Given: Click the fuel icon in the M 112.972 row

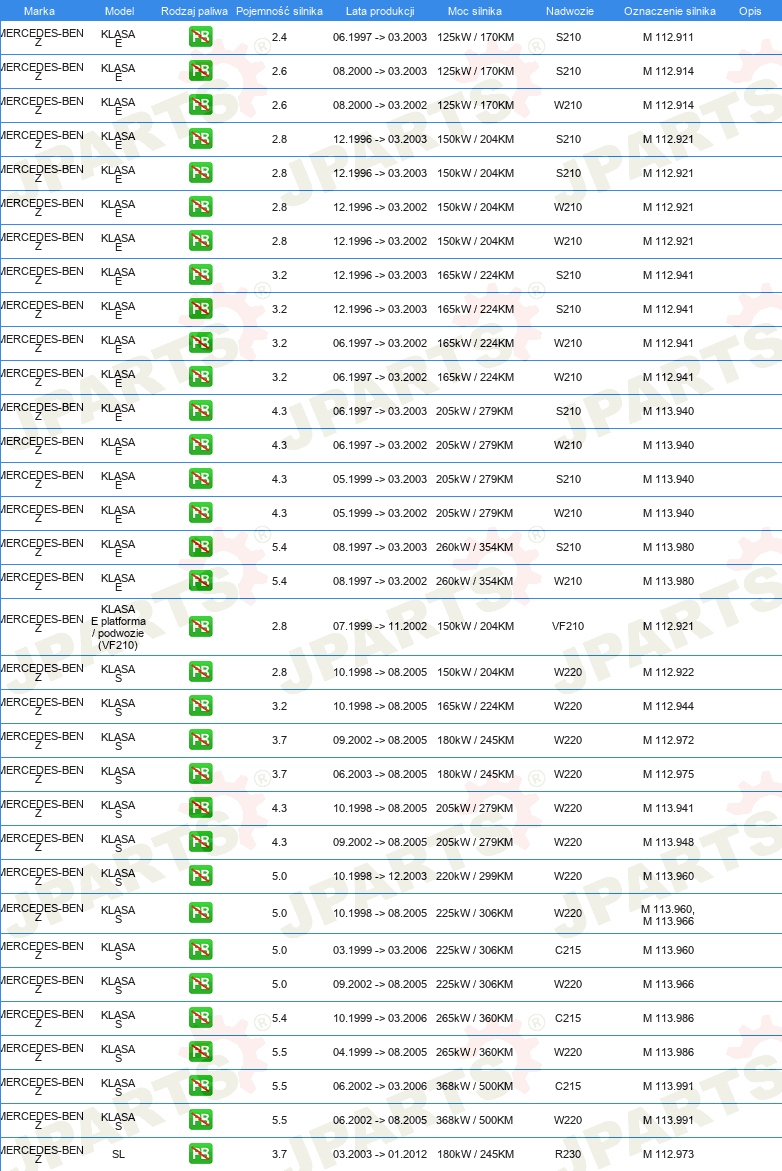Looking at the screenshot, I should coord(200,739).
